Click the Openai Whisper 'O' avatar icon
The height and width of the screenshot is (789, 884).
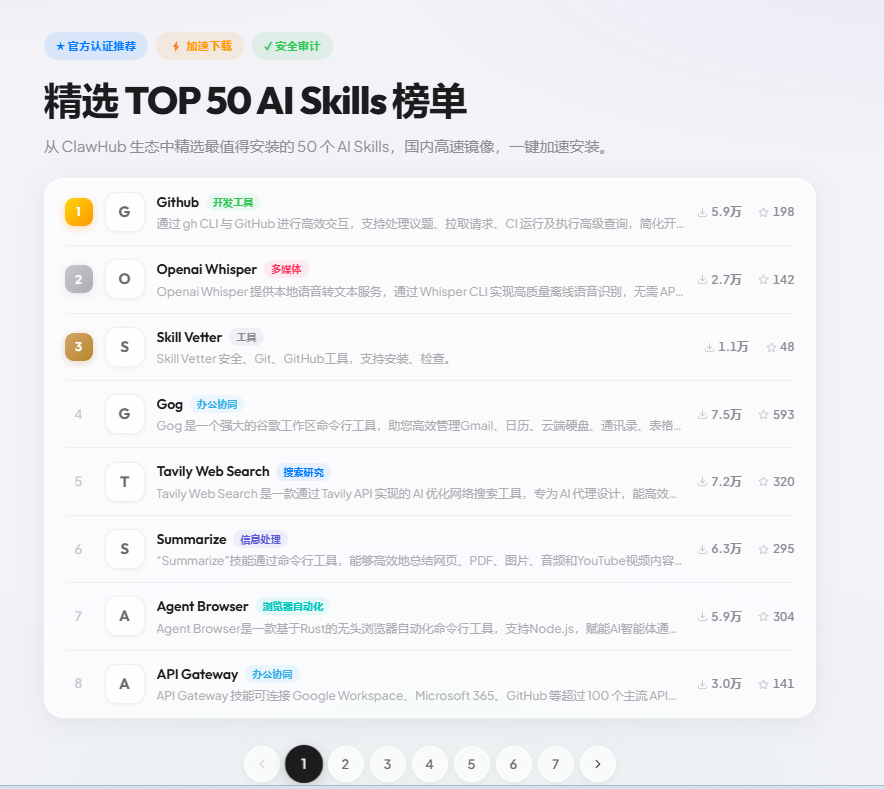point(125,279)
